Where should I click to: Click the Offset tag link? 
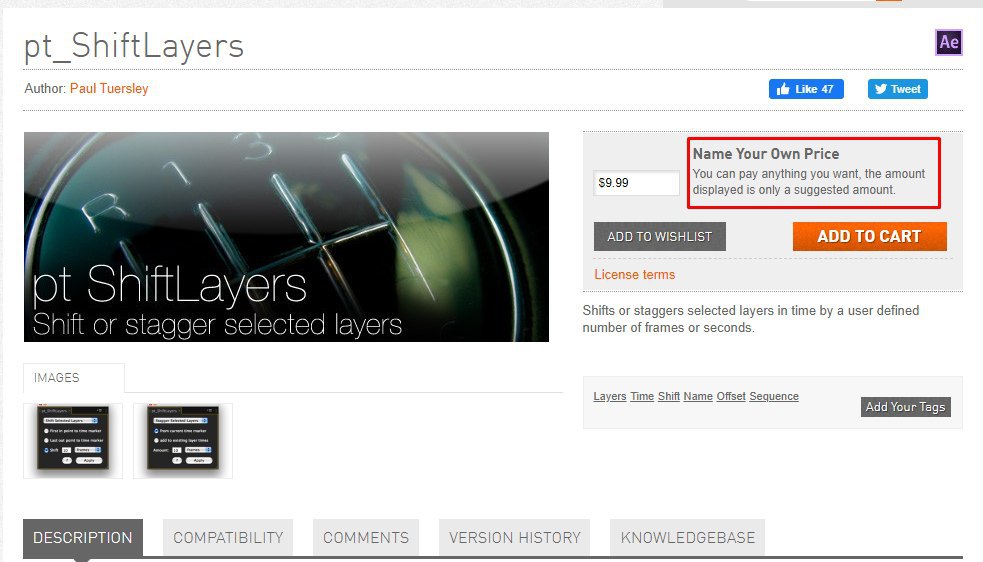click(x=731, y=396)
